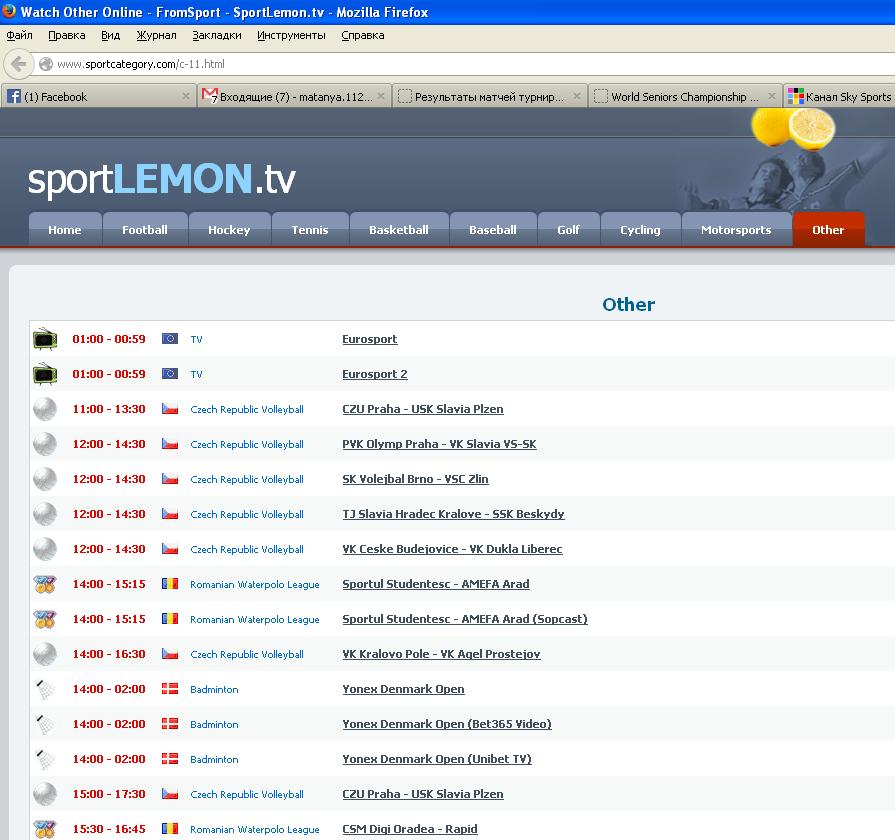Screen dimensions: 895x840
Task: Open the Инструменты menu
Action: tap(291, 35)
